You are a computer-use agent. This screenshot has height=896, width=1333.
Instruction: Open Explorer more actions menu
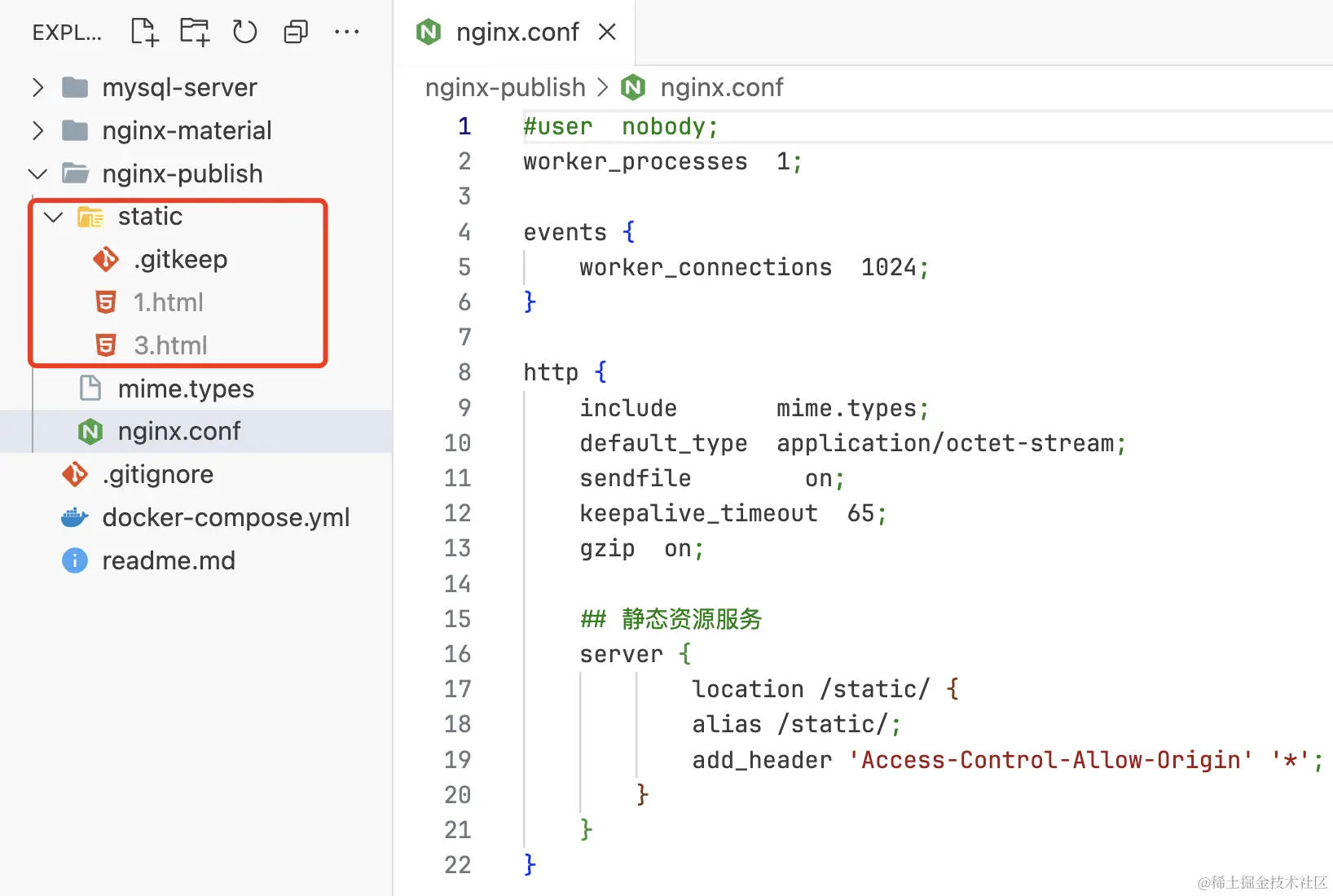[346, 32]
